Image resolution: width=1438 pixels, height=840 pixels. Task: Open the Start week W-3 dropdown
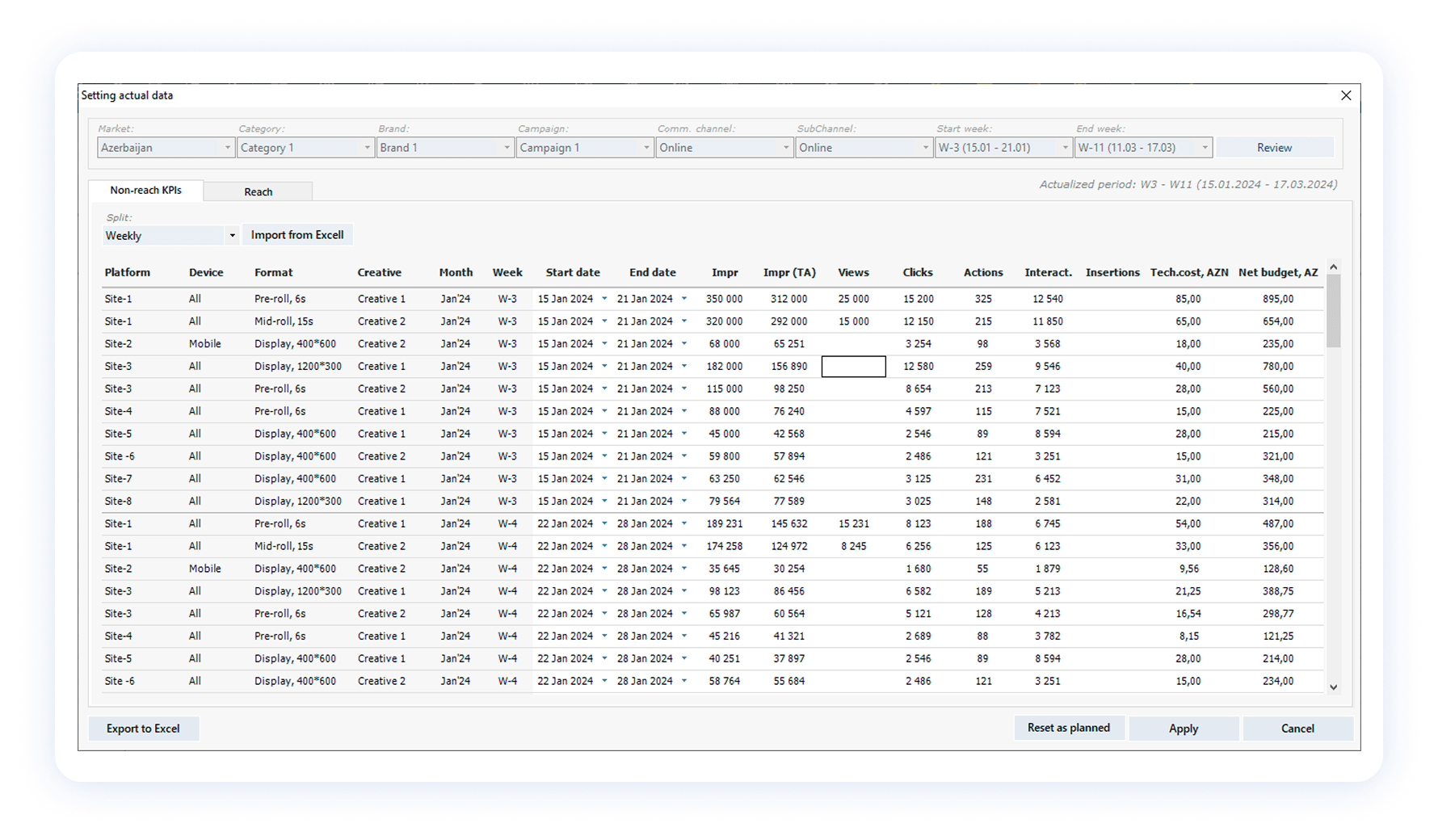pos(1003,148)
